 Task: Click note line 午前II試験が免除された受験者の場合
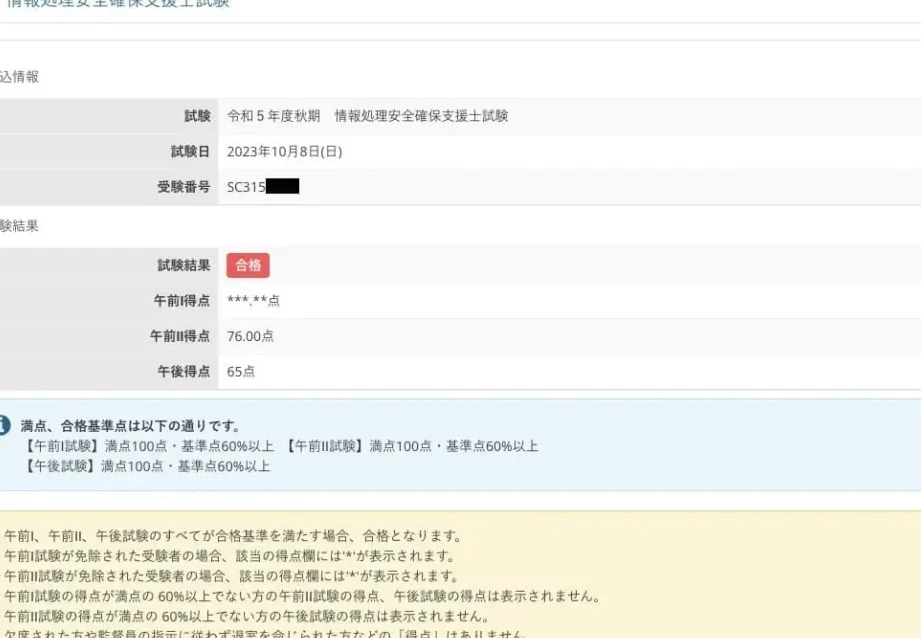click(232, 576)
